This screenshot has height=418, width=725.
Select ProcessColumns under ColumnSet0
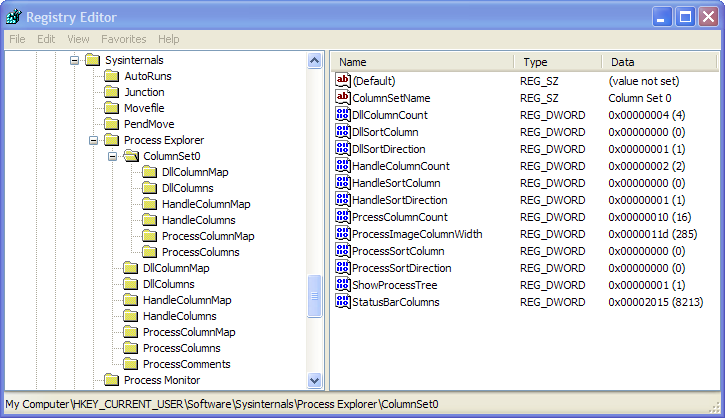(x=201, y=252)
